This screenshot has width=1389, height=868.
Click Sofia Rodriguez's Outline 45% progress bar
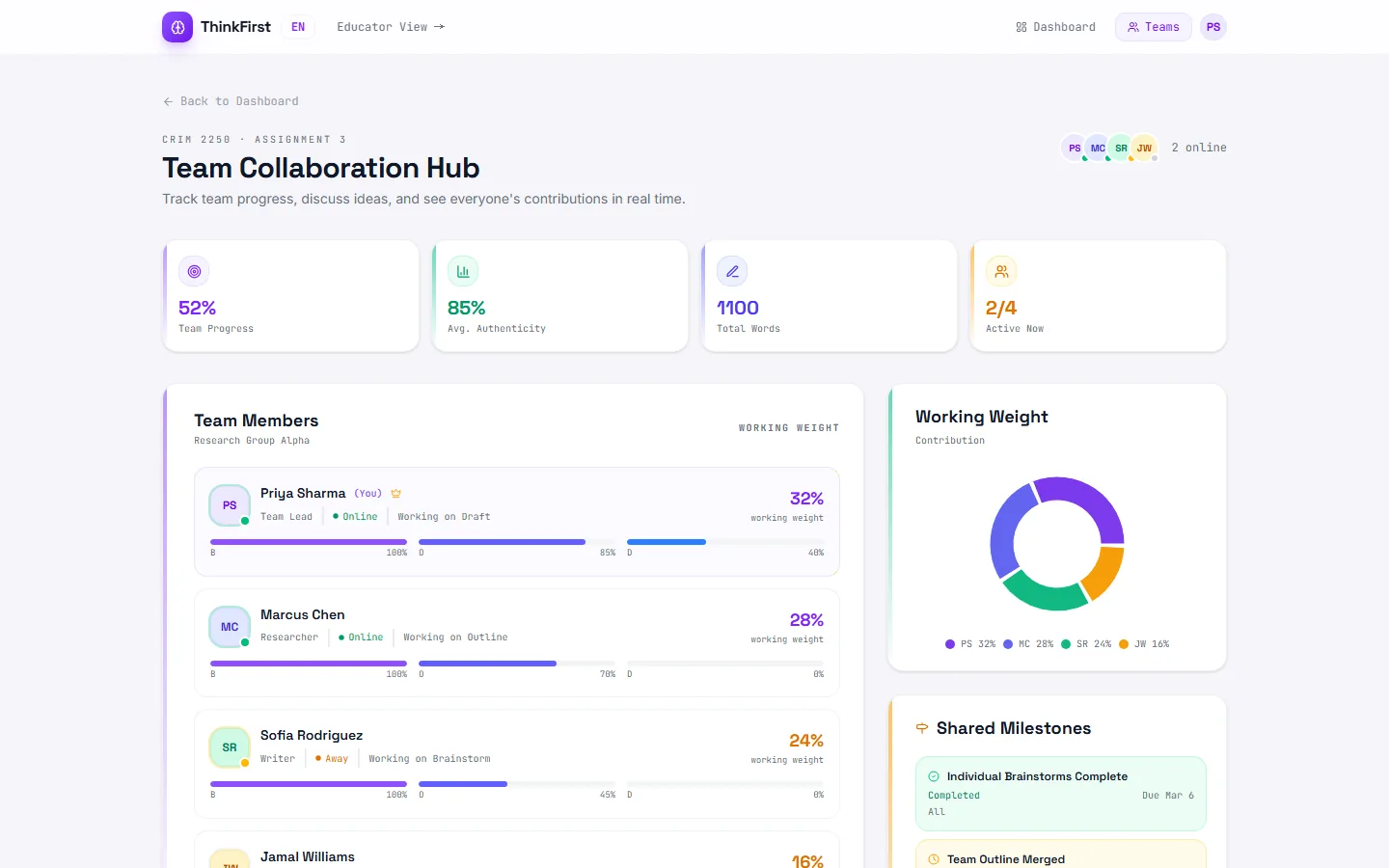point(517,784)
